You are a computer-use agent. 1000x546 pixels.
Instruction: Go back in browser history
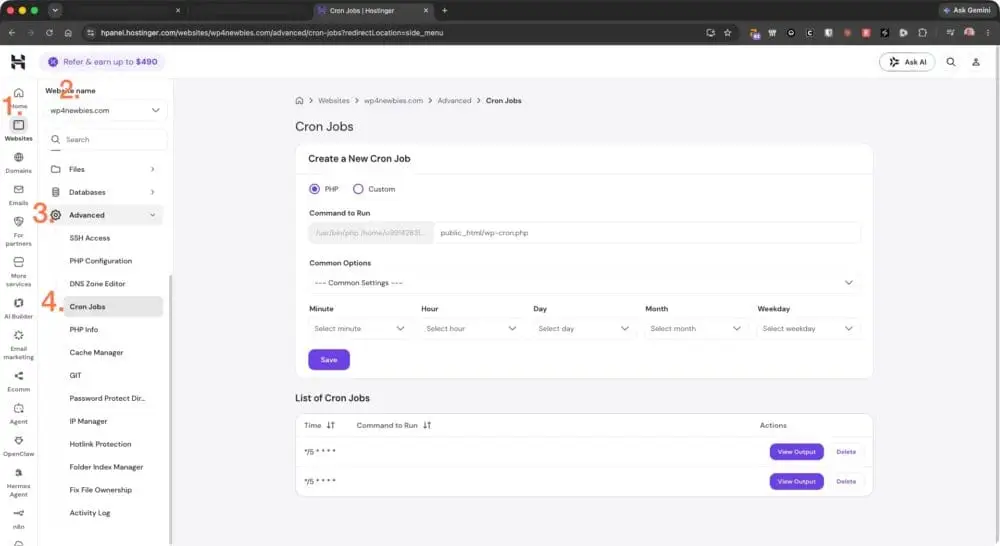[x=11, y=33]
